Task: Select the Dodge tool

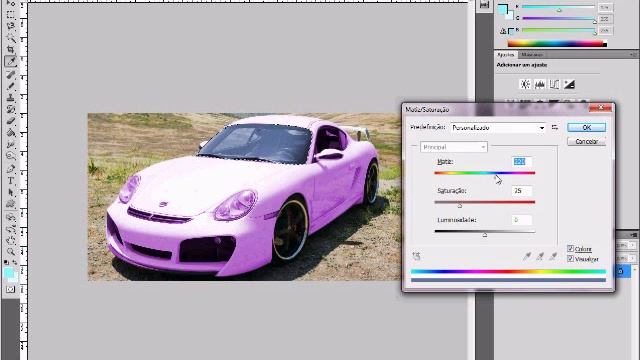Action: tap(11, 156)
